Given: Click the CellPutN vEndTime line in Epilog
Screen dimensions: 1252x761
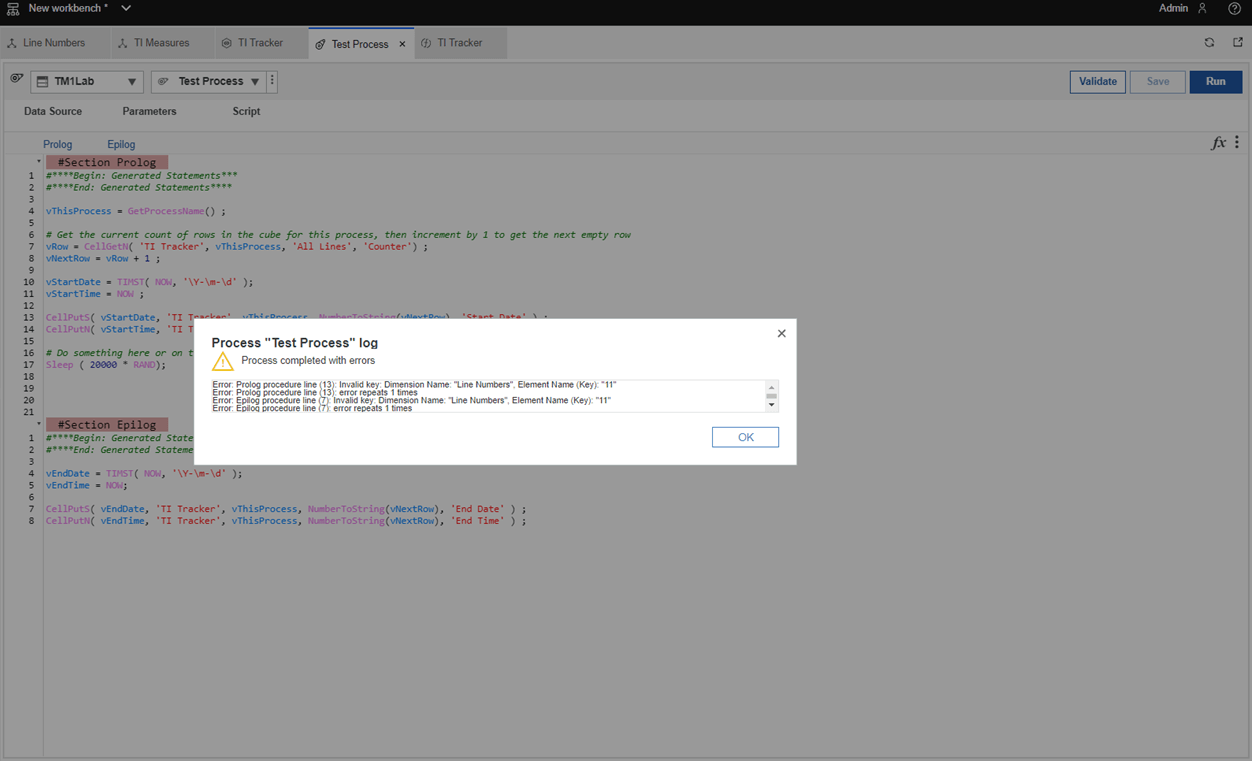Looking at the screenshot, I should (x=285, y=521).
